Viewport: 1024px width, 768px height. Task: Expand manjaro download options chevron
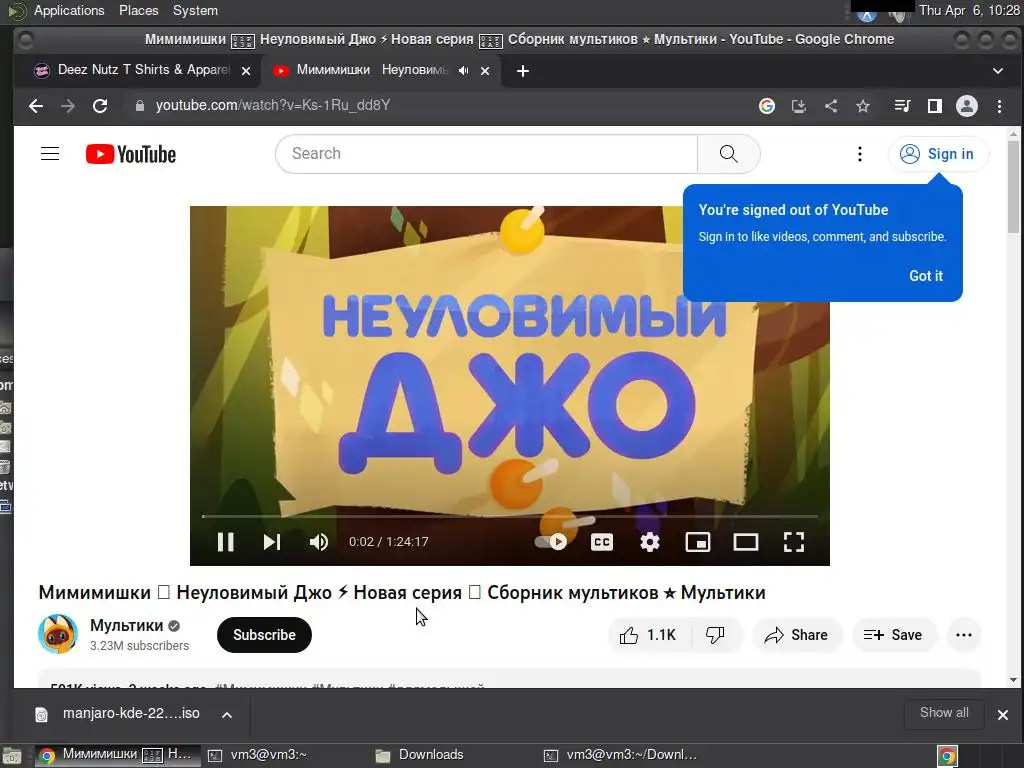click(x=227, y=714)
